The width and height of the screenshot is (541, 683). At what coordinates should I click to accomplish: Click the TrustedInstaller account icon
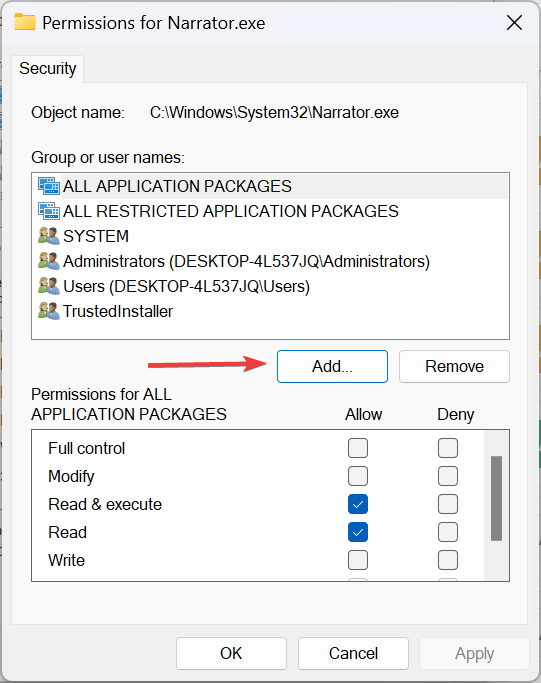[49, 311]
